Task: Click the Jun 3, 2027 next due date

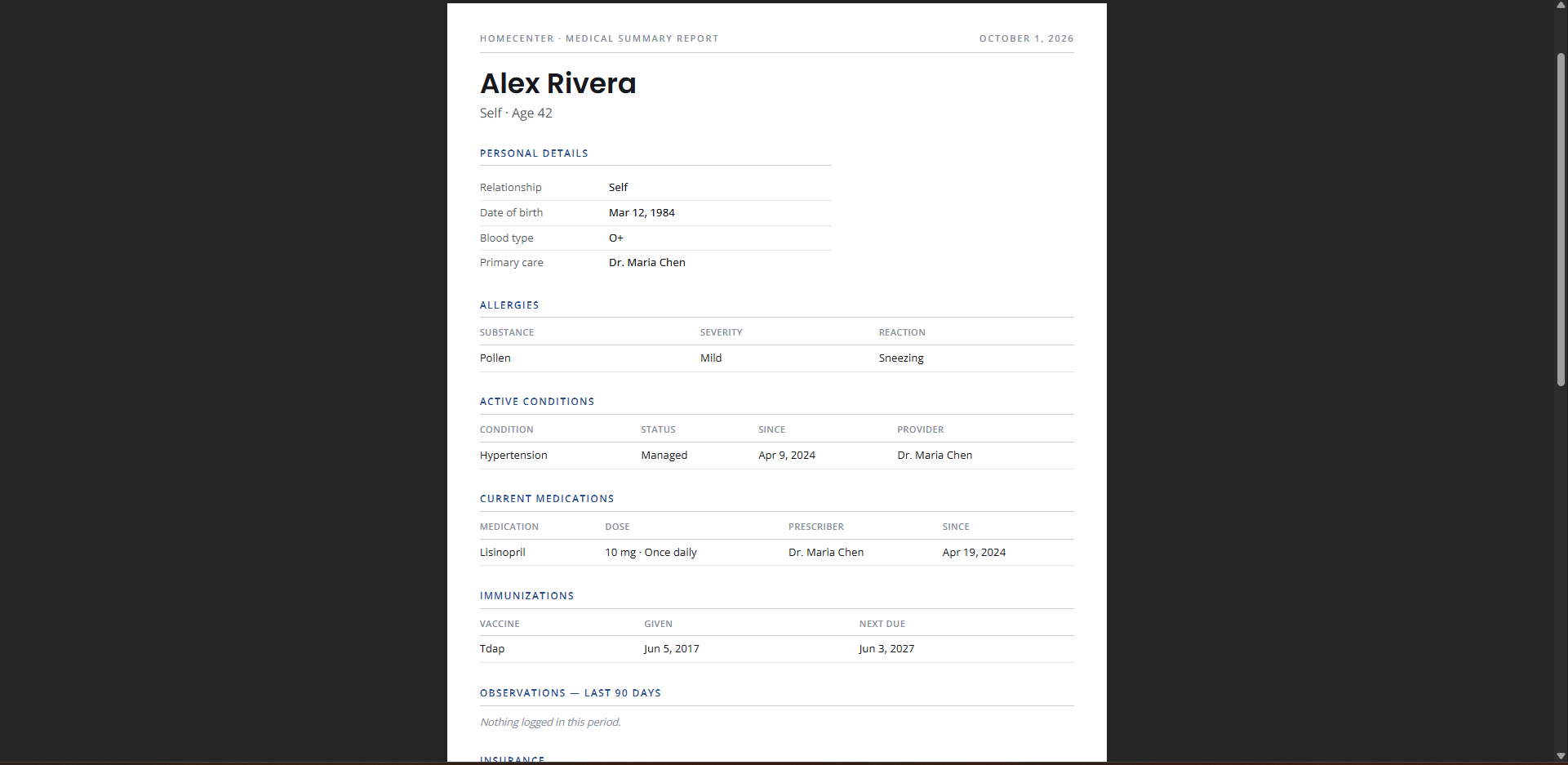Action: 886,648
